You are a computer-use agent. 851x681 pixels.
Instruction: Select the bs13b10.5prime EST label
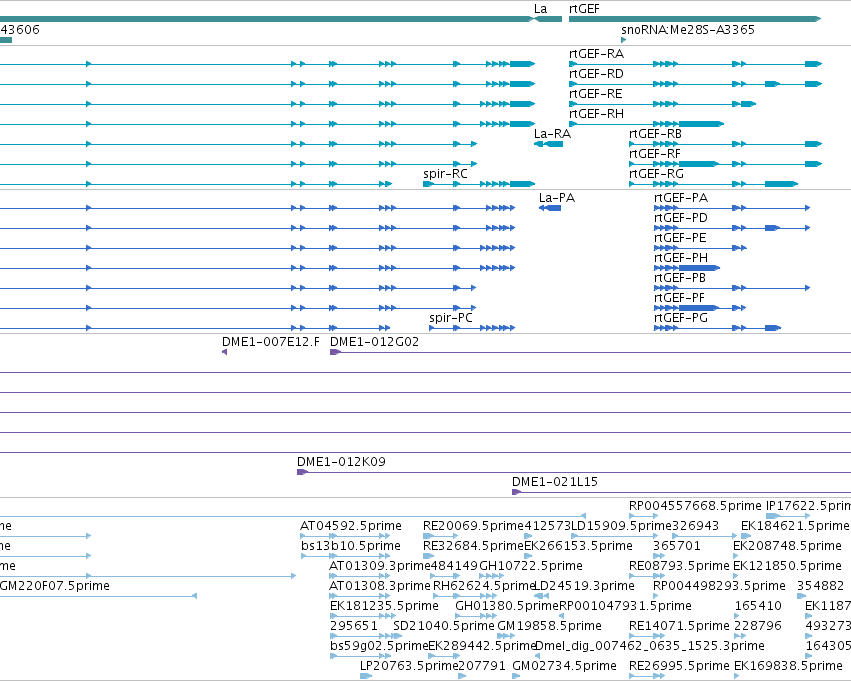coord(351,546)
